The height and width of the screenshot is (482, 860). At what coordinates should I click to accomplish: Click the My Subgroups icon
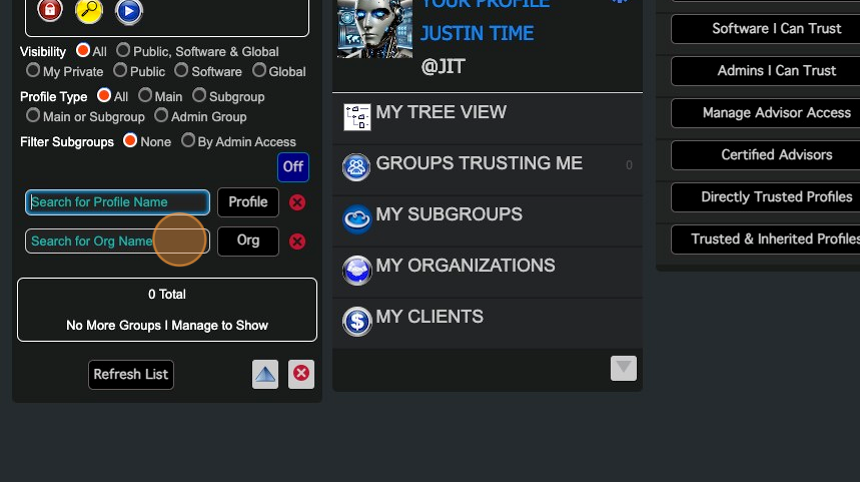[357, 218]
